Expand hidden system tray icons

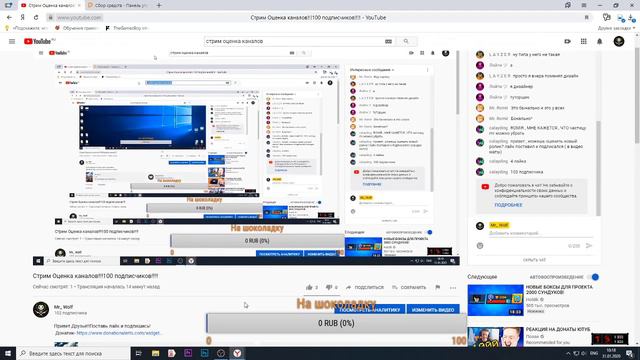(x=568, y=353)
